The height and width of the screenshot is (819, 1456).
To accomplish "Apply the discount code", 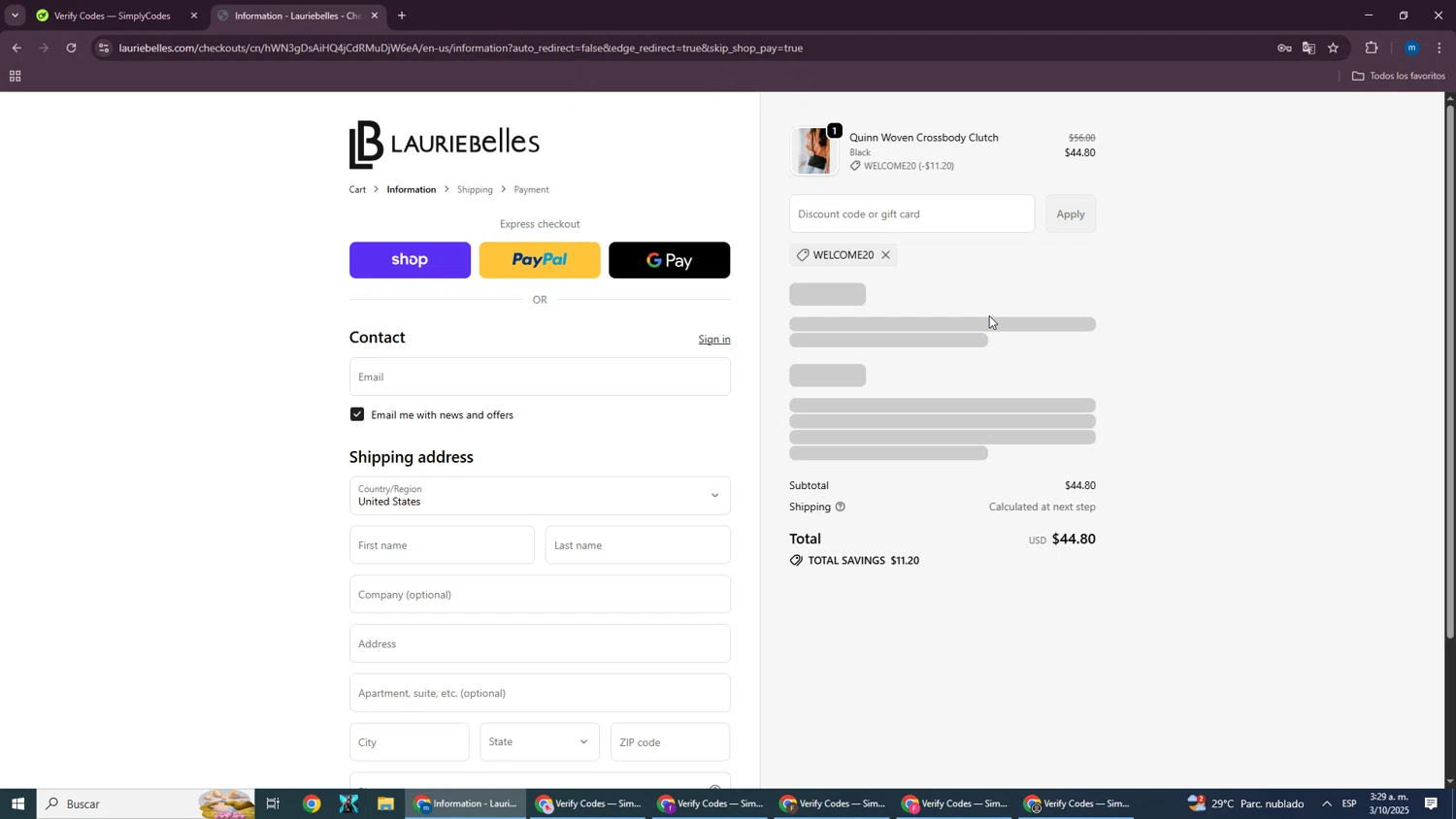I will [x=1071, y=214].
